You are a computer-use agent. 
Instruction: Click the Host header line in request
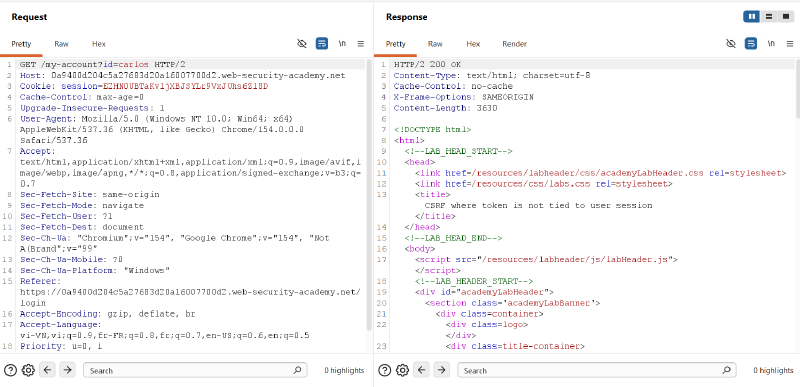tap(183, 75)
